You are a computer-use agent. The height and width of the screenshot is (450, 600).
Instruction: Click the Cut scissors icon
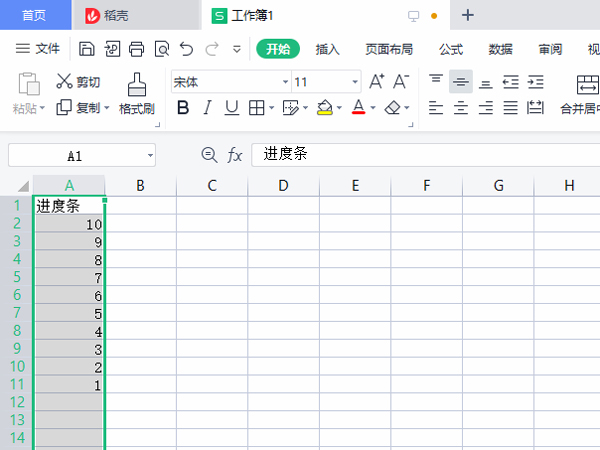click(65, 82)
